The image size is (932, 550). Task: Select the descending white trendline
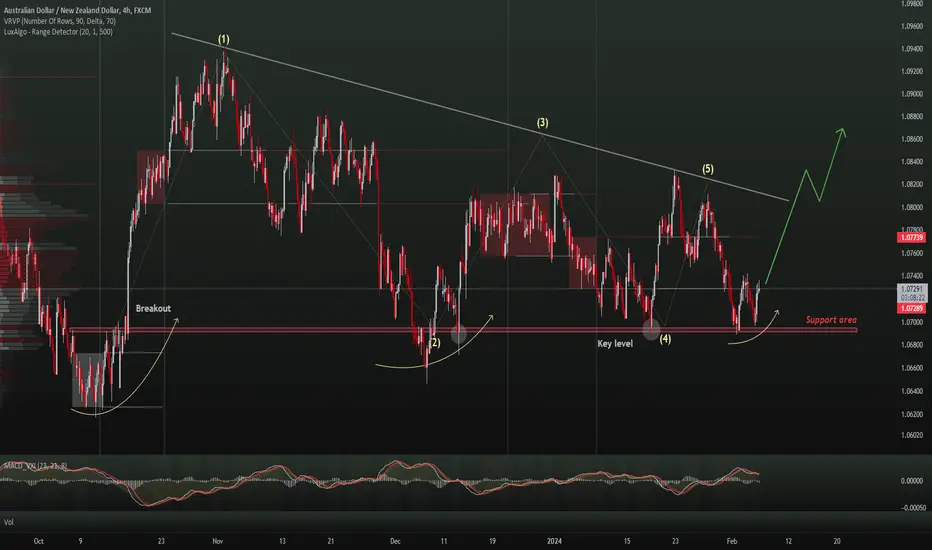[480, 117]
